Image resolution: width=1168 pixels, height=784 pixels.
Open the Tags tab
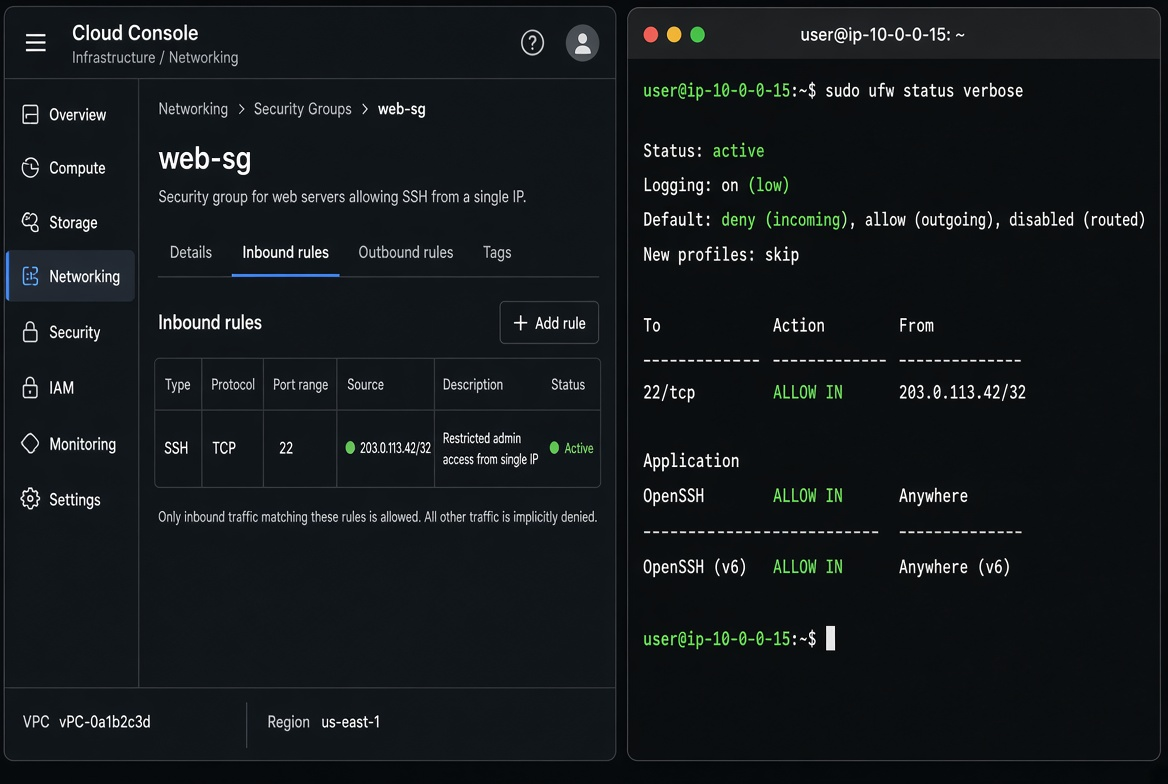(x=497, y=253)
